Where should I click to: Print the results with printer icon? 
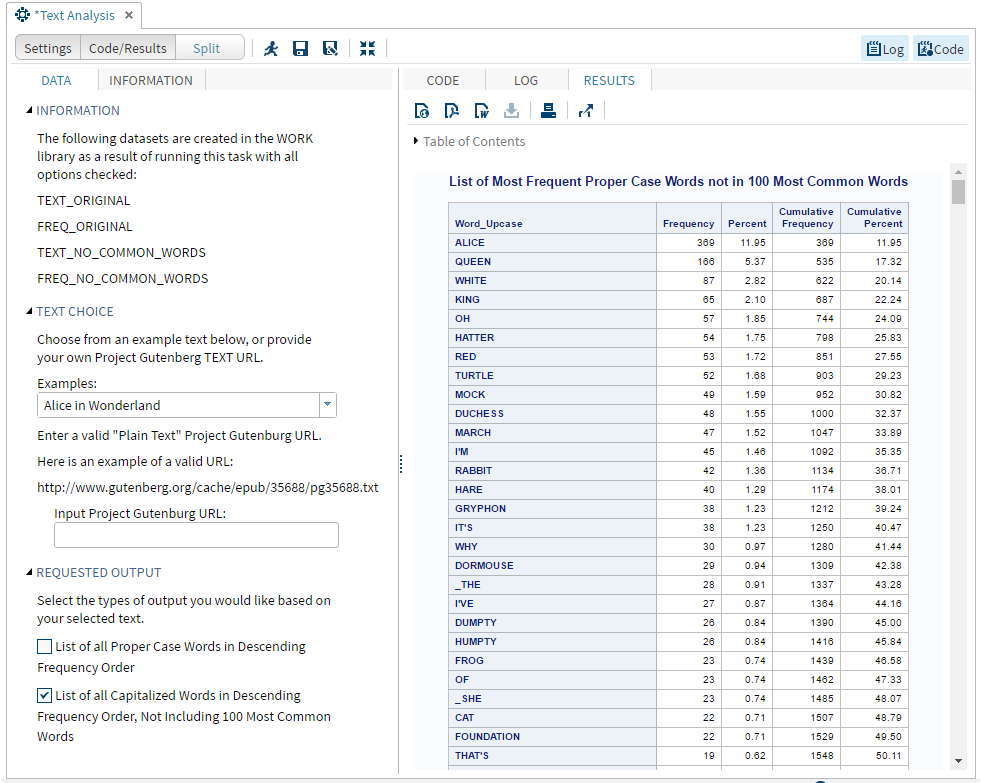pos(548,111)
